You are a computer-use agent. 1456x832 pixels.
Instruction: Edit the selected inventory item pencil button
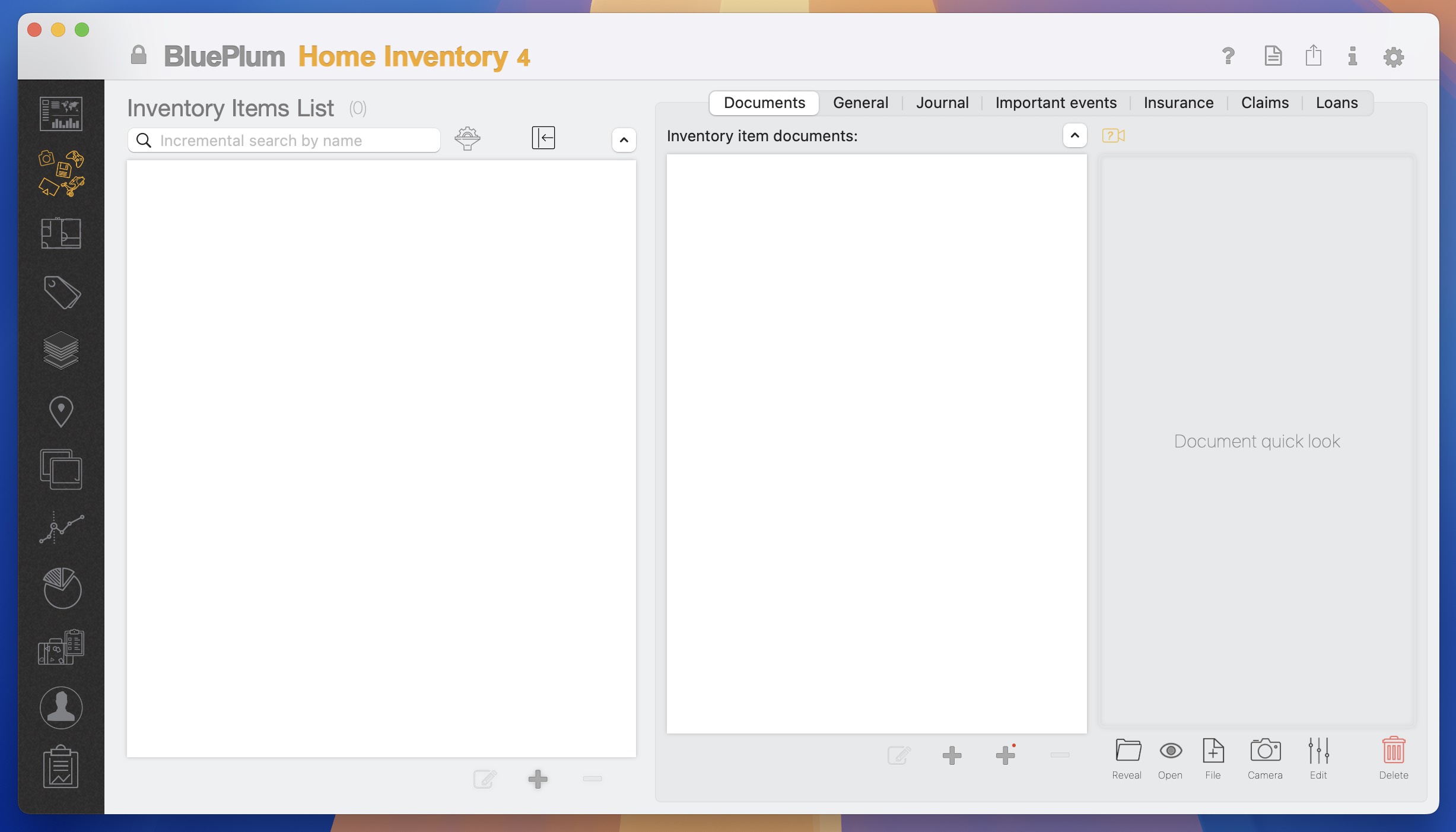point(485,779)
